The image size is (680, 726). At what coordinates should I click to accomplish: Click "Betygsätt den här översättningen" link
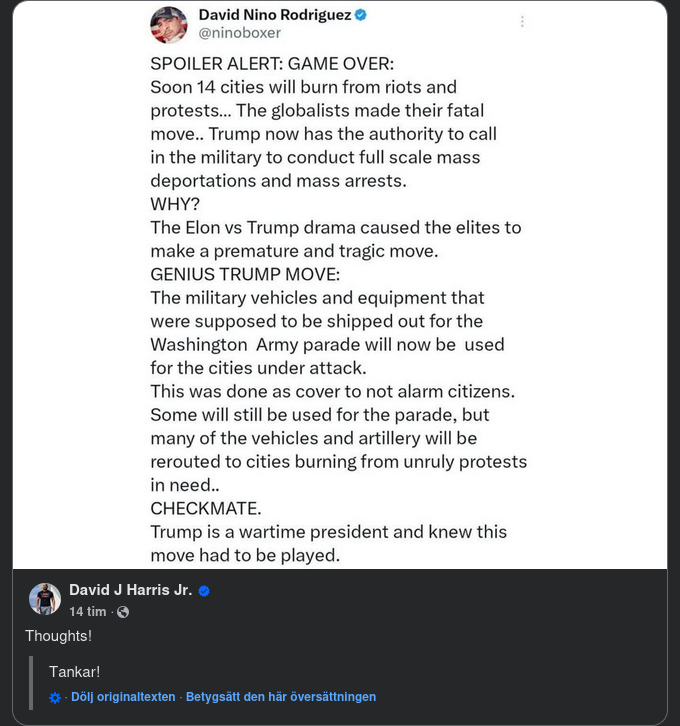click(x=281, y=697)
